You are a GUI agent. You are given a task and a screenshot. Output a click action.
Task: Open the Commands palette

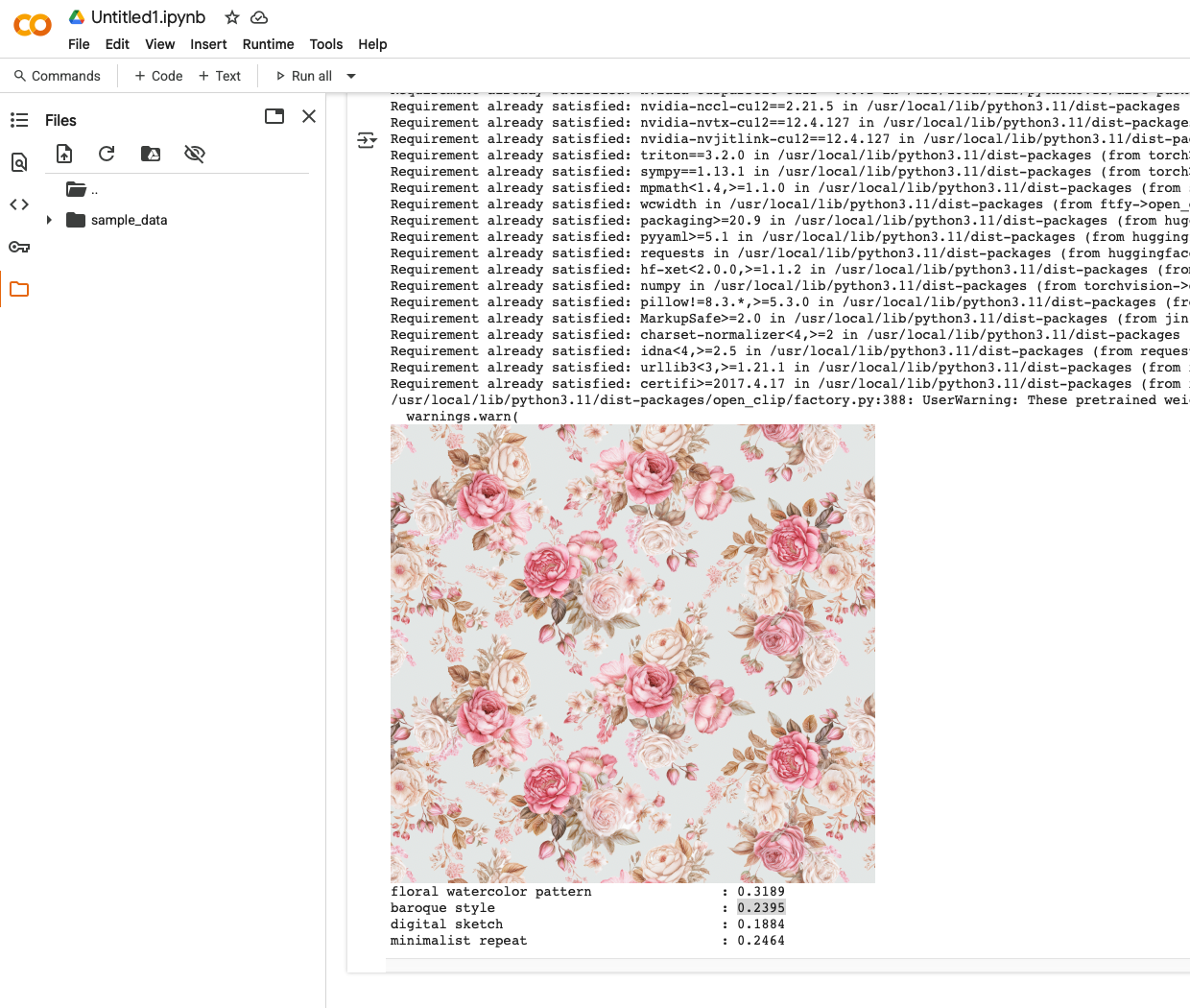(57, 76)
